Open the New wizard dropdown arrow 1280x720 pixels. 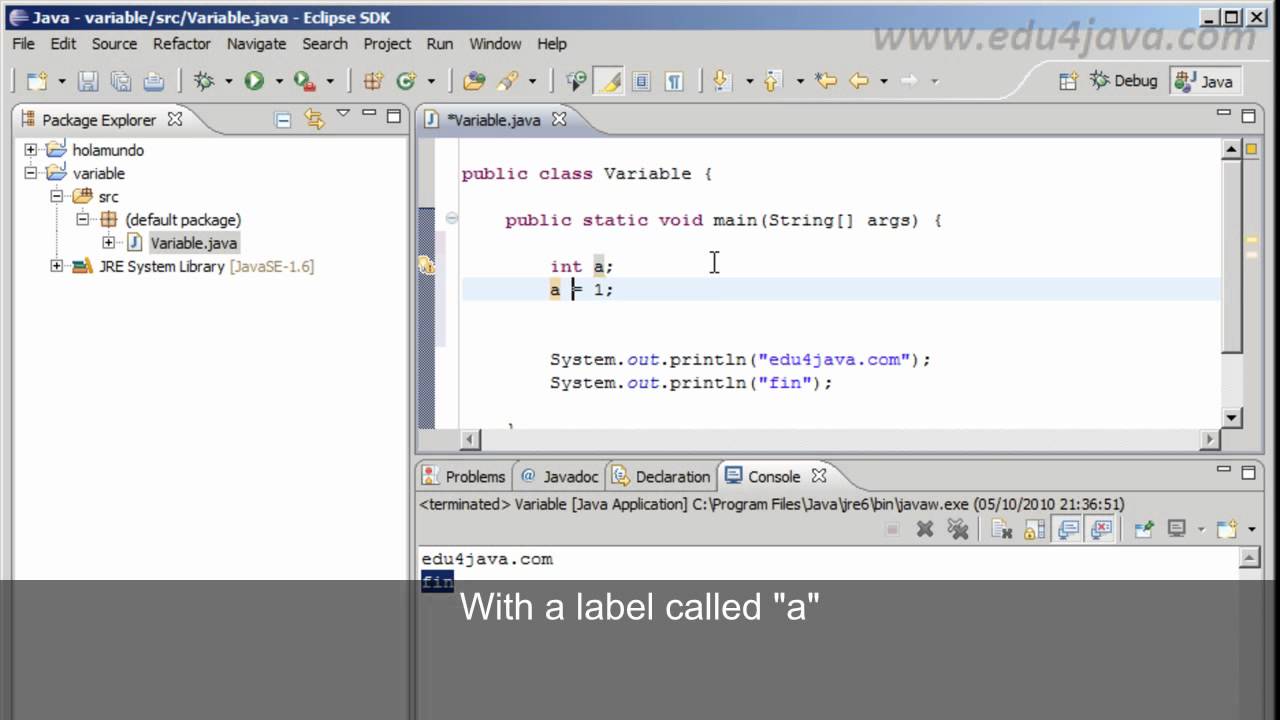click(x=61, y=82)
